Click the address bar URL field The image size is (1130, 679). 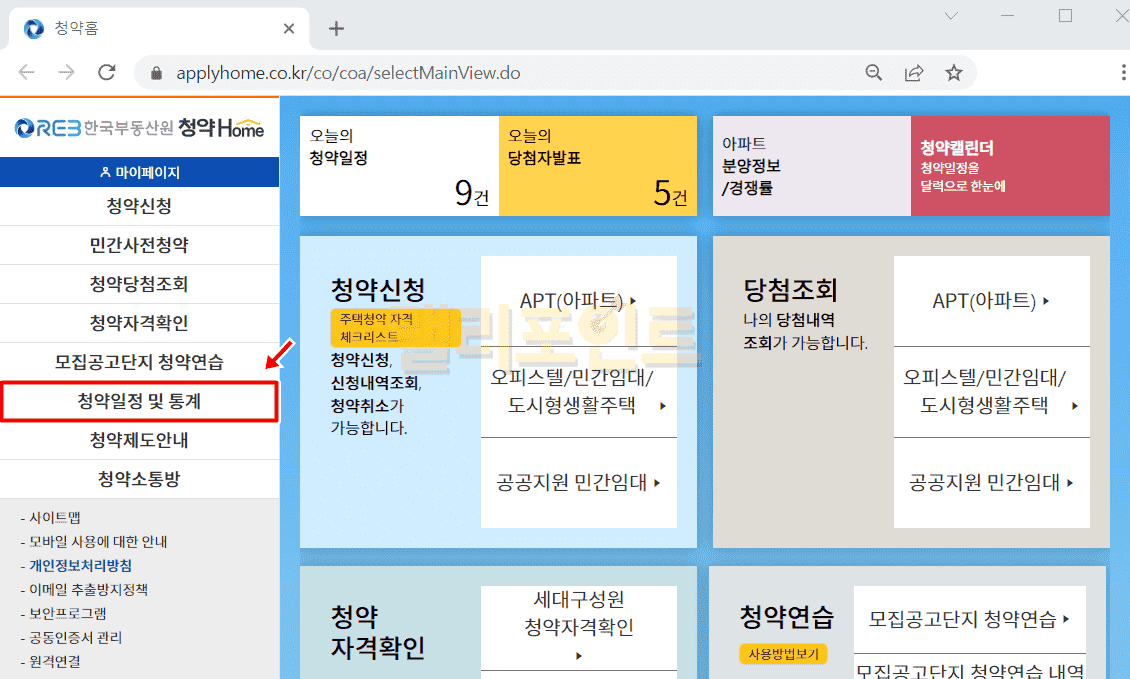(x=500, y=73)
